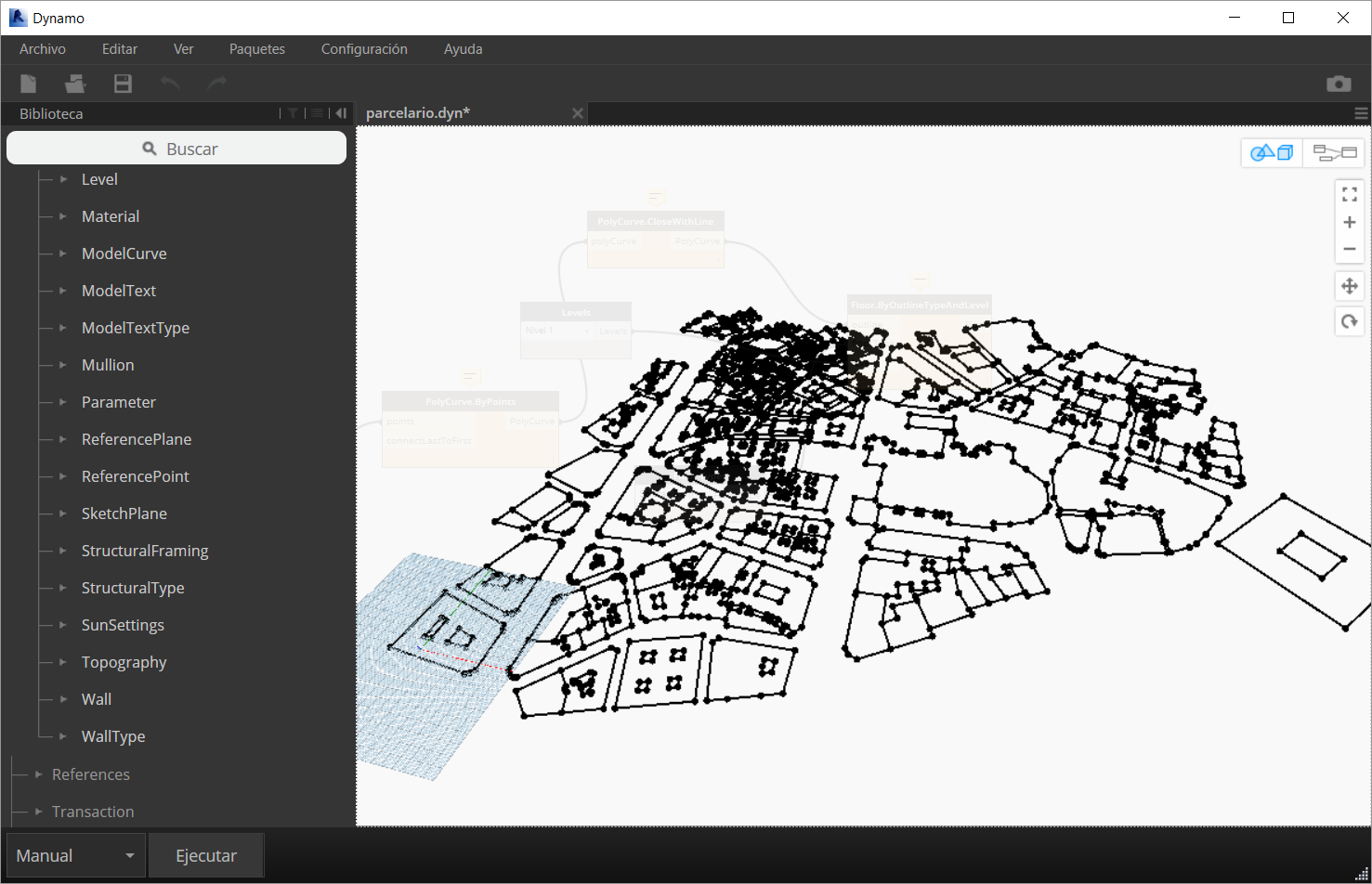Open the Configuración menu

[364, 49]
